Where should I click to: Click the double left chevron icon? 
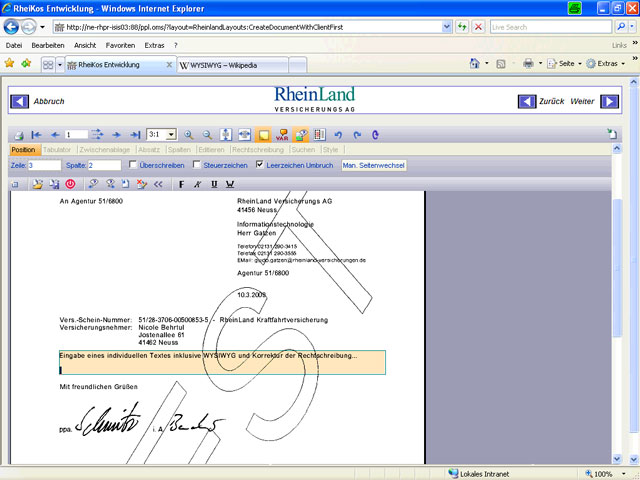click(158, 184)
